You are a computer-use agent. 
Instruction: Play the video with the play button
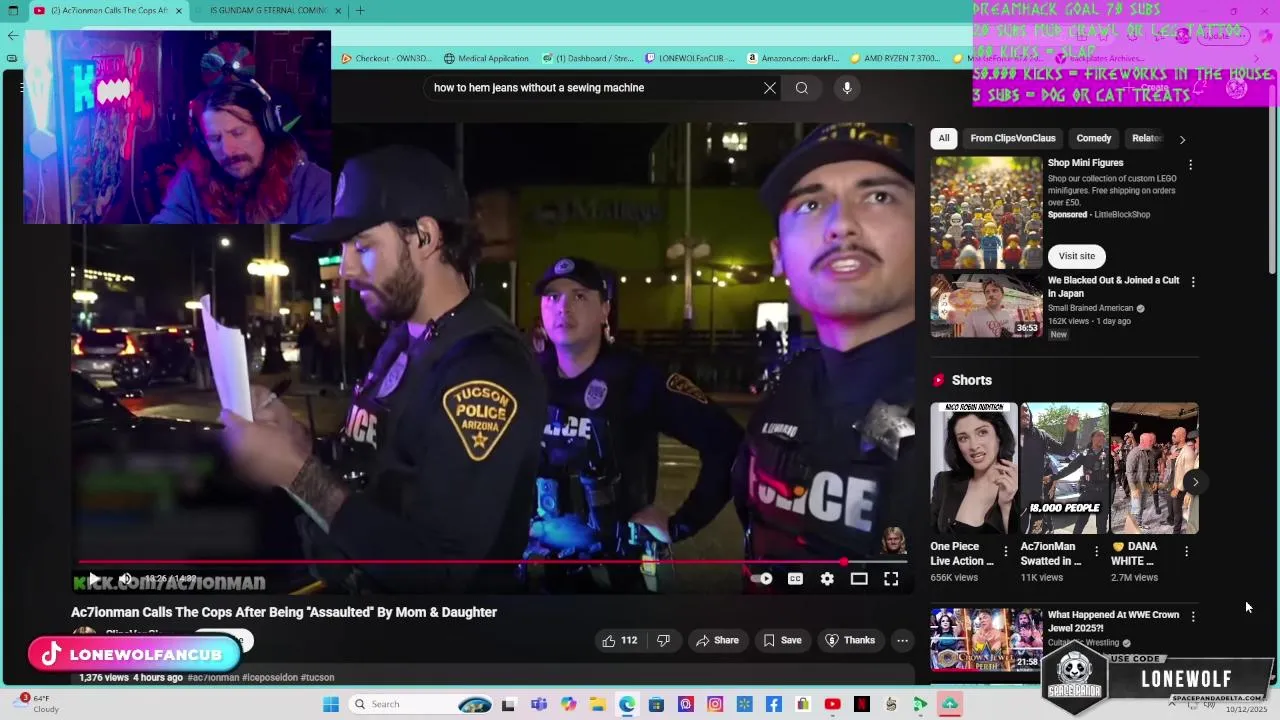click(x=93, y=579)
